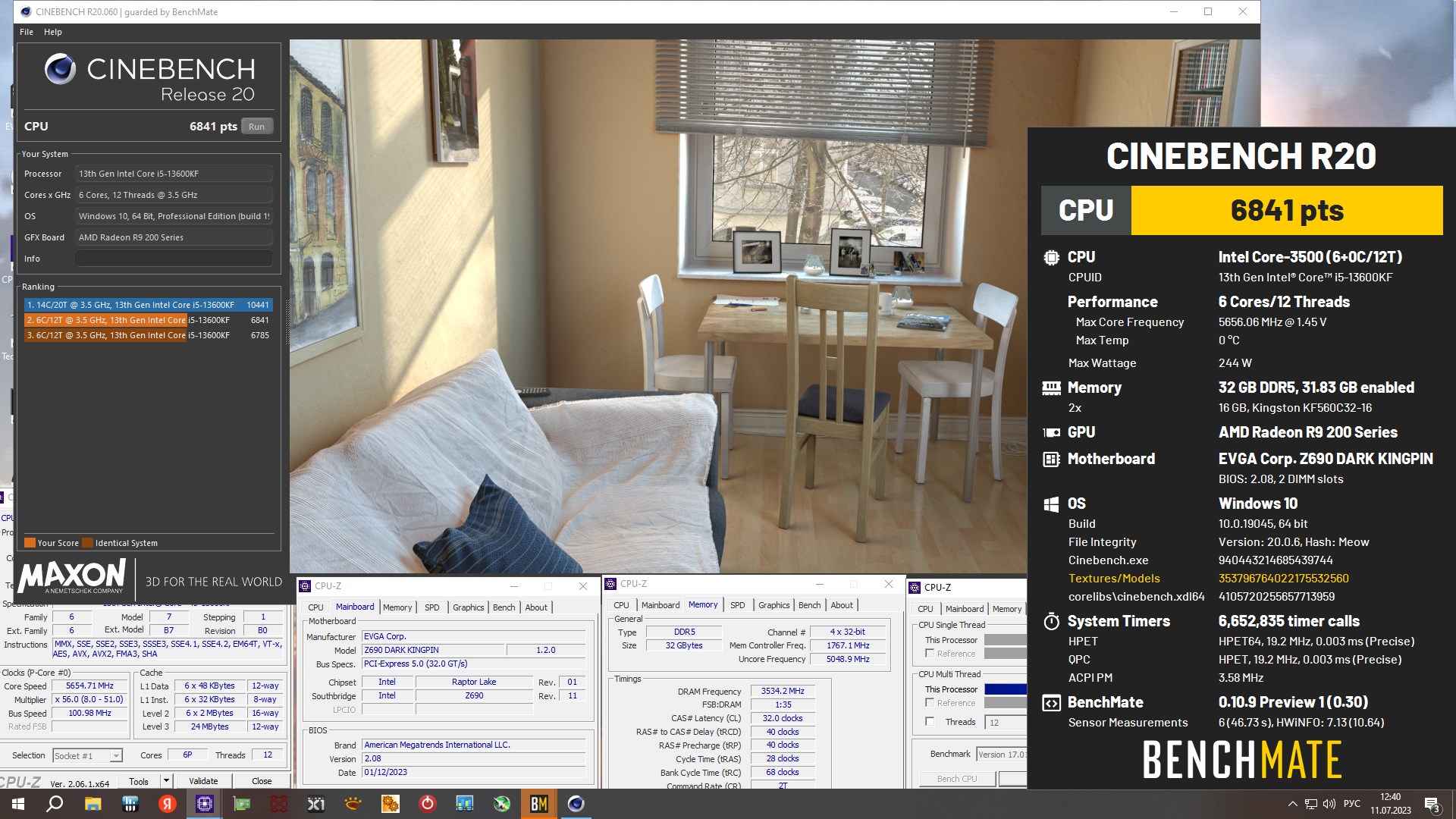Open taskbar search magnifier
1456x819 pixels.
(x=55, y=804)
